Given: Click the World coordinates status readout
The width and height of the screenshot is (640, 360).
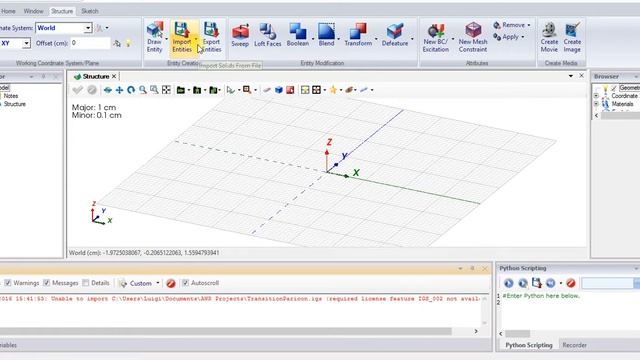Looking at the screenshot, I should (x=144, y=253).
